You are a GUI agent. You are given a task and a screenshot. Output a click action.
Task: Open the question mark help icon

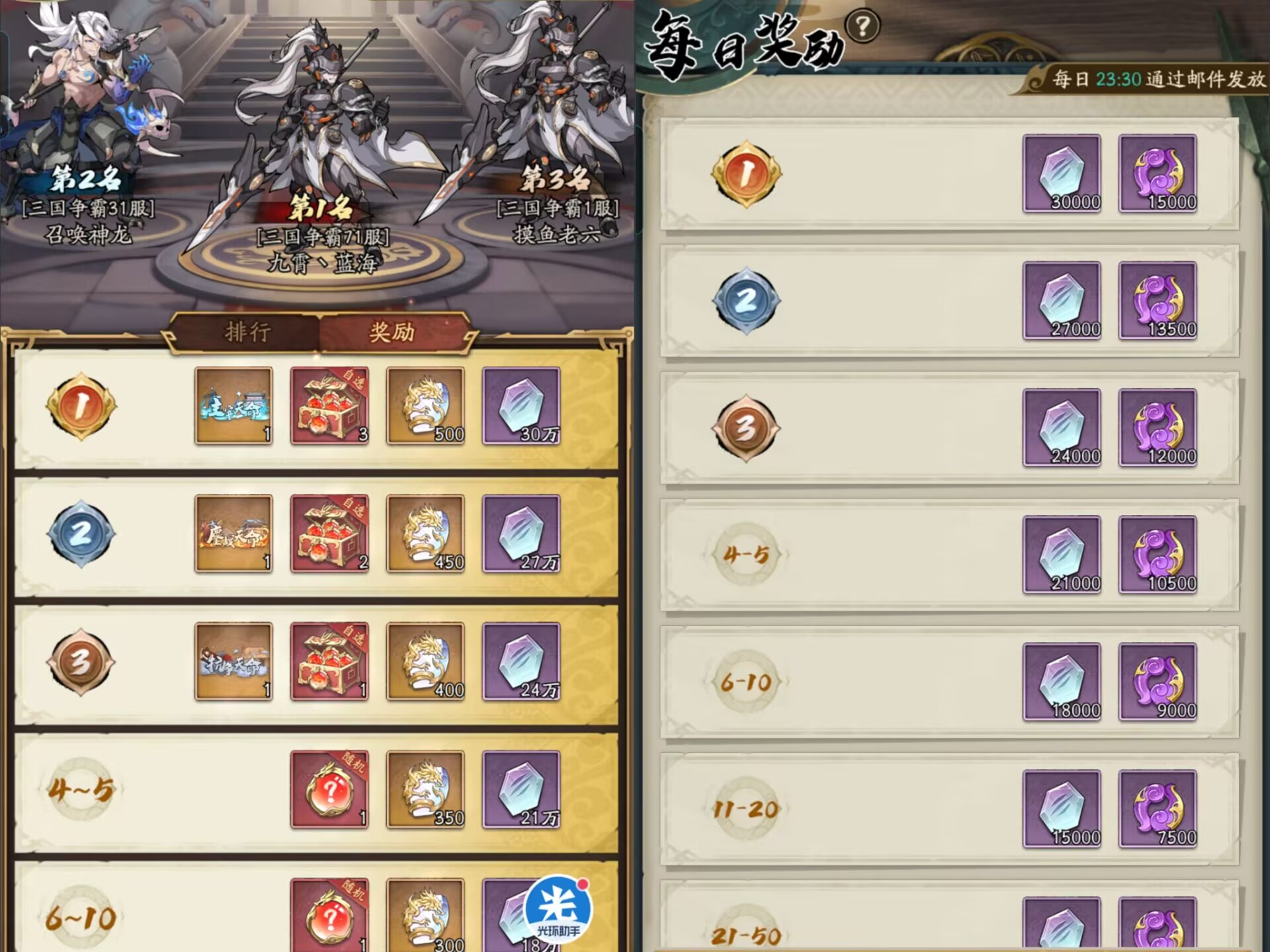point(862,27)
